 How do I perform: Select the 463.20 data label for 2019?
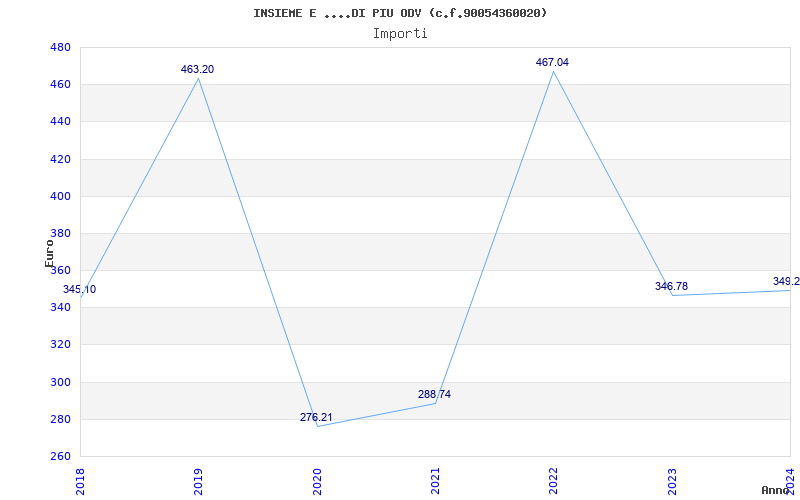197,69
